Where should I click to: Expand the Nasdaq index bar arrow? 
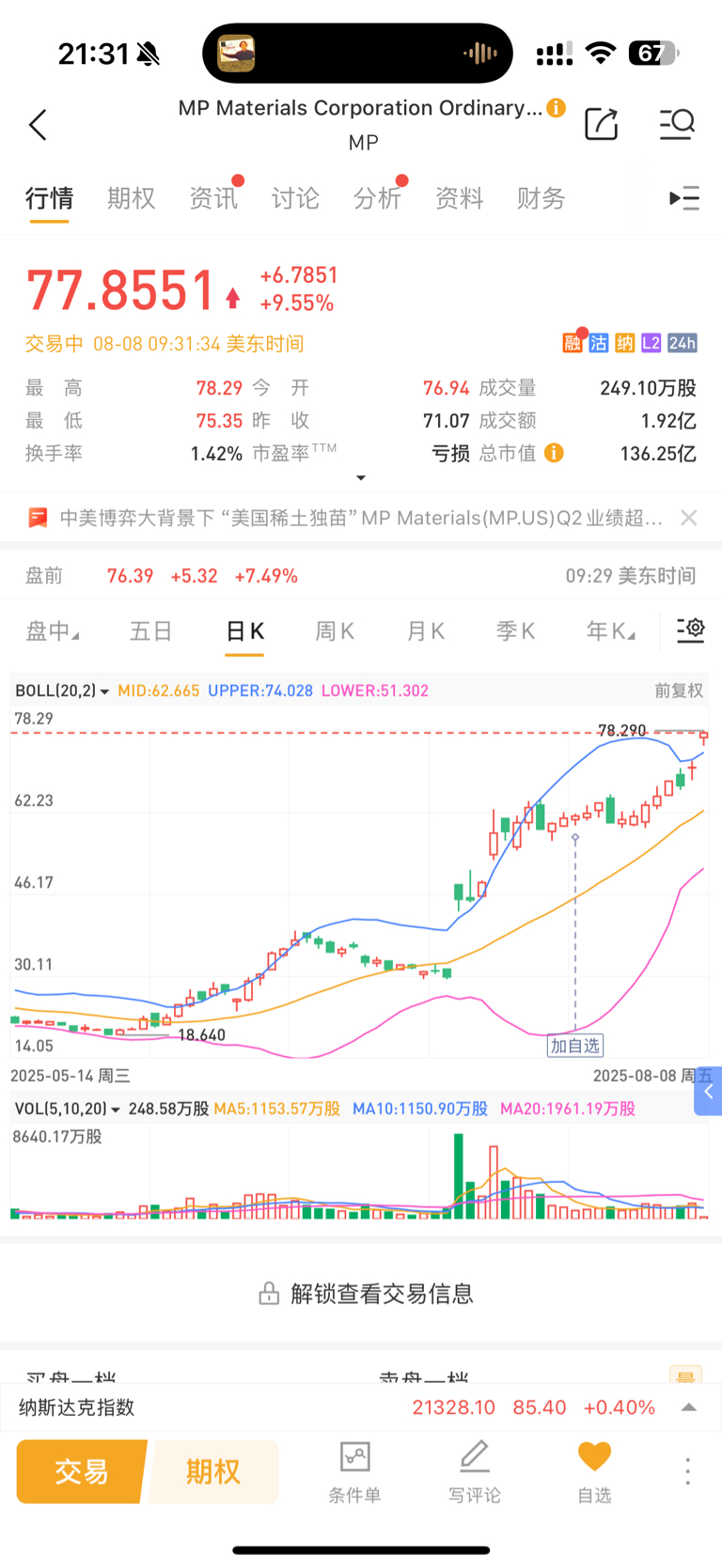point(689,1407)
